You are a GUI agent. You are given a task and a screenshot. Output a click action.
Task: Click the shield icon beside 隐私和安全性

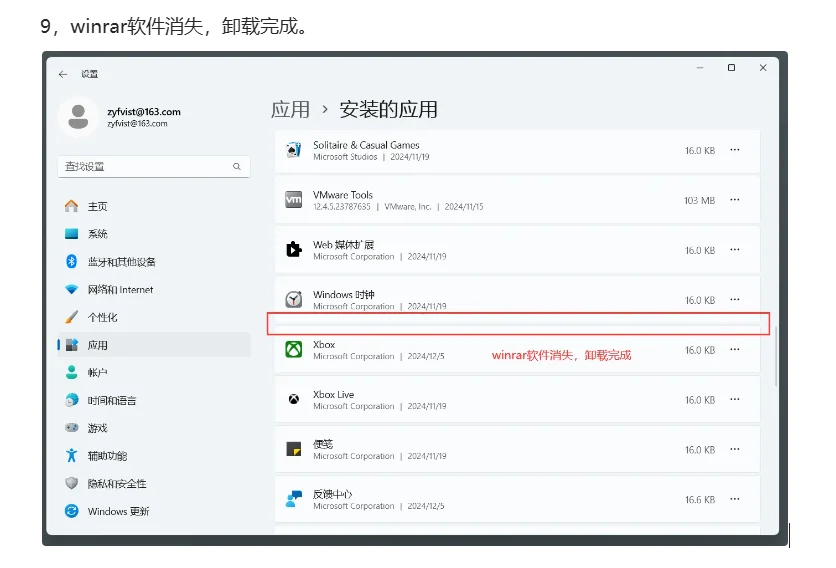(71, 483)
